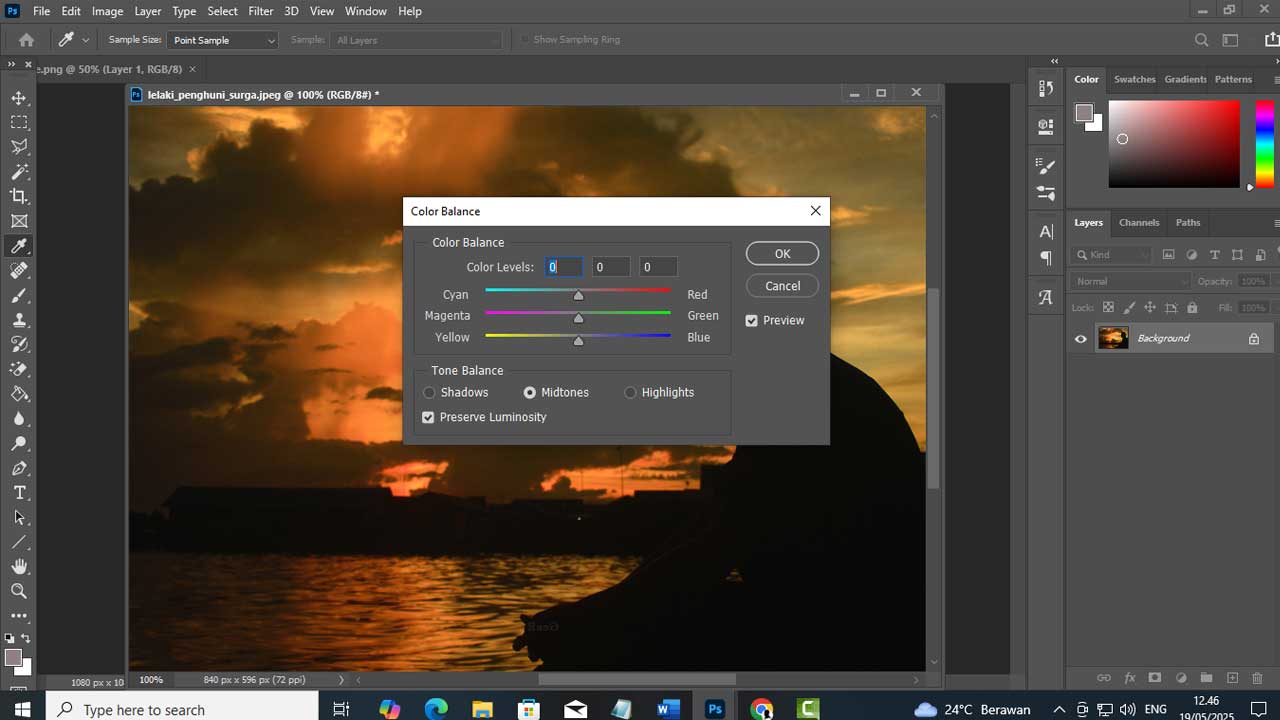
Task: Switch to the Paths tab
Action: [1188, 222]
